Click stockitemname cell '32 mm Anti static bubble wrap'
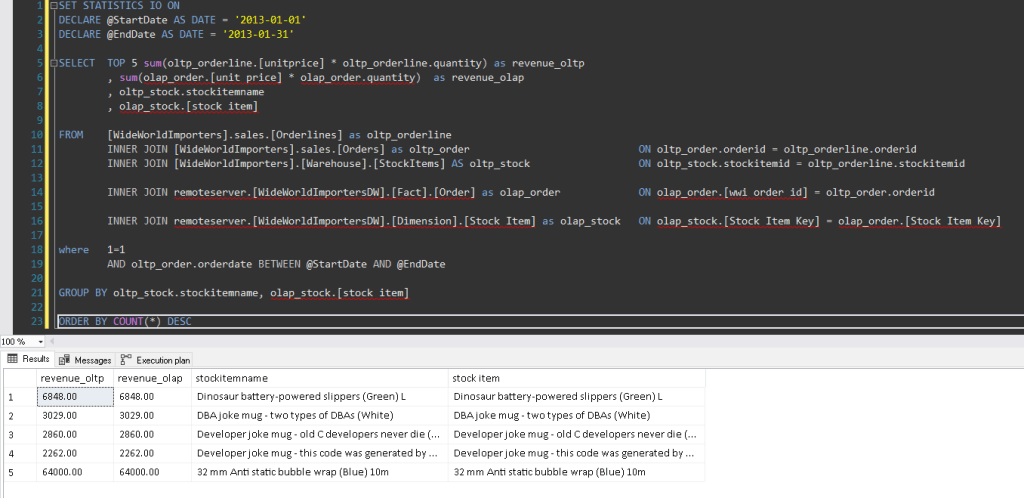This screenshot has width=1024, height=498. (x=320, y=472)
